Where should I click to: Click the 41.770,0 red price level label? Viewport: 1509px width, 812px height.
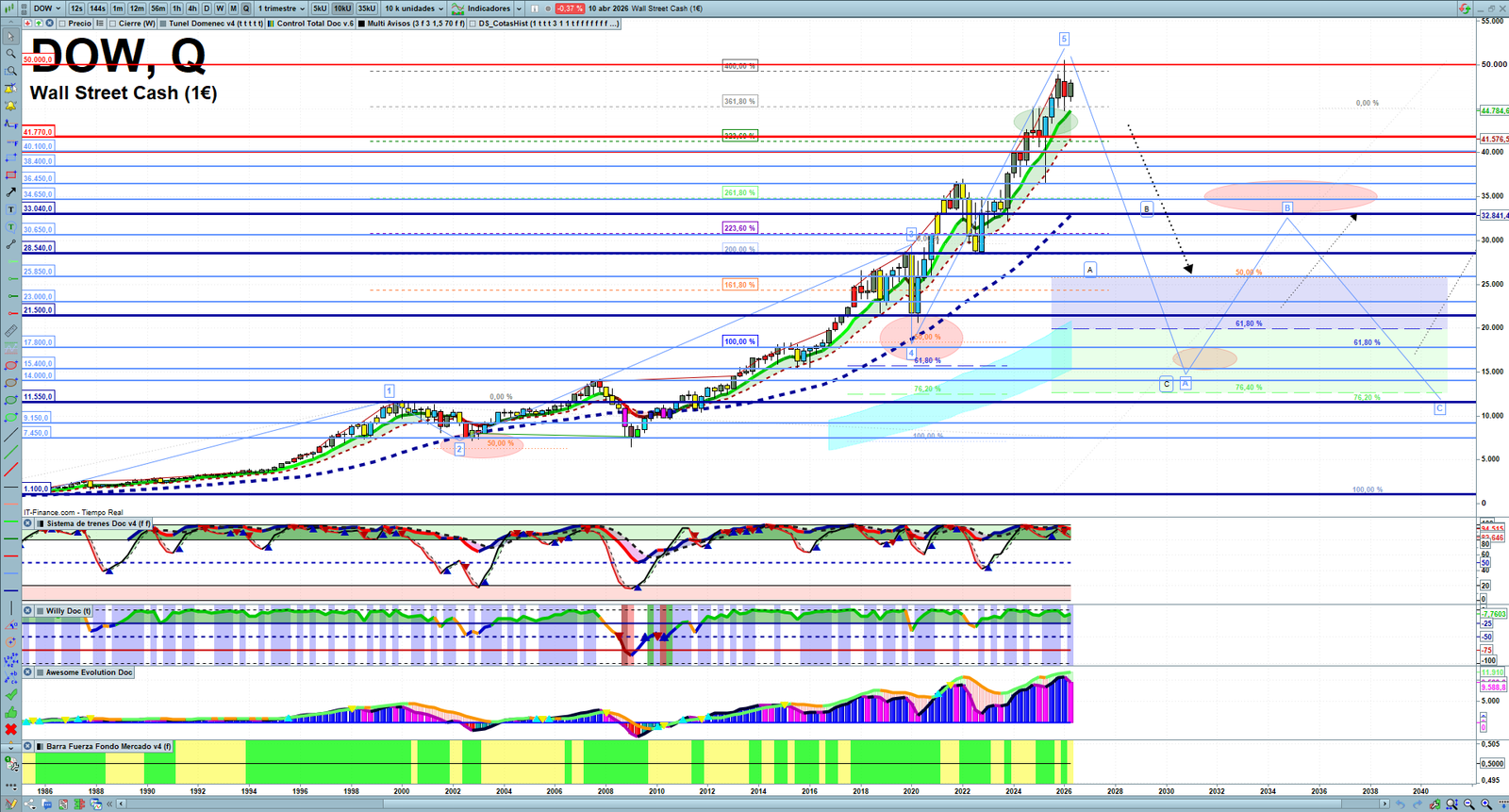pyautogui.click(x=38, y=132)
